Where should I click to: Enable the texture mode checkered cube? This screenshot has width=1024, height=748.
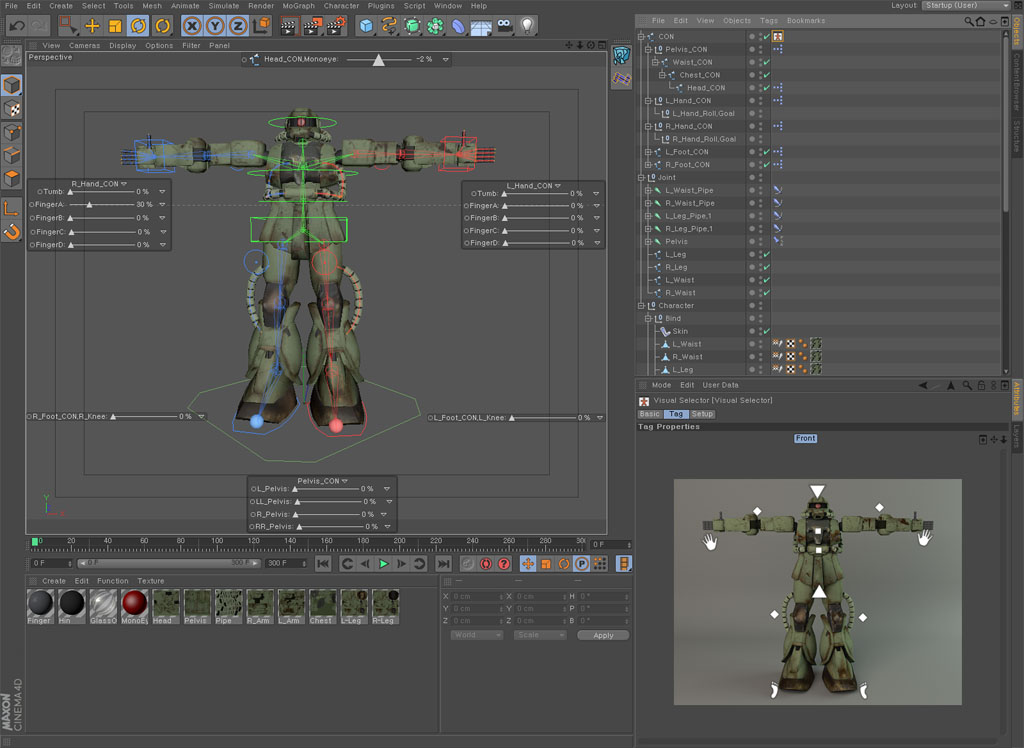click(12, 108)
